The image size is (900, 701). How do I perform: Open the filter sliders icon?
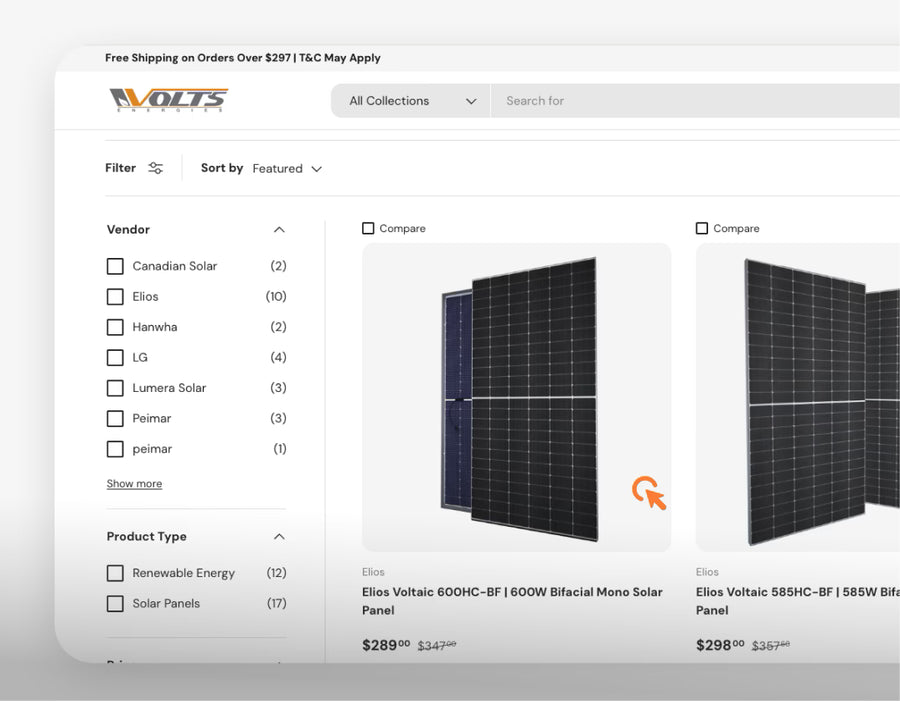pyautogui.click(x=155, y=168)
